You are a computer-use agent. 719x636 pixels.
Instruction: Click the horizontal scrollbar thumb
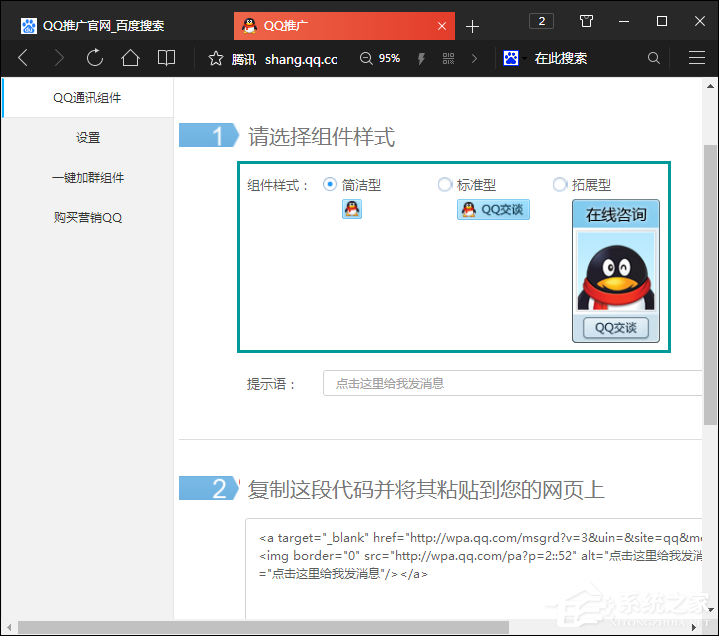[x=263, y=627]
